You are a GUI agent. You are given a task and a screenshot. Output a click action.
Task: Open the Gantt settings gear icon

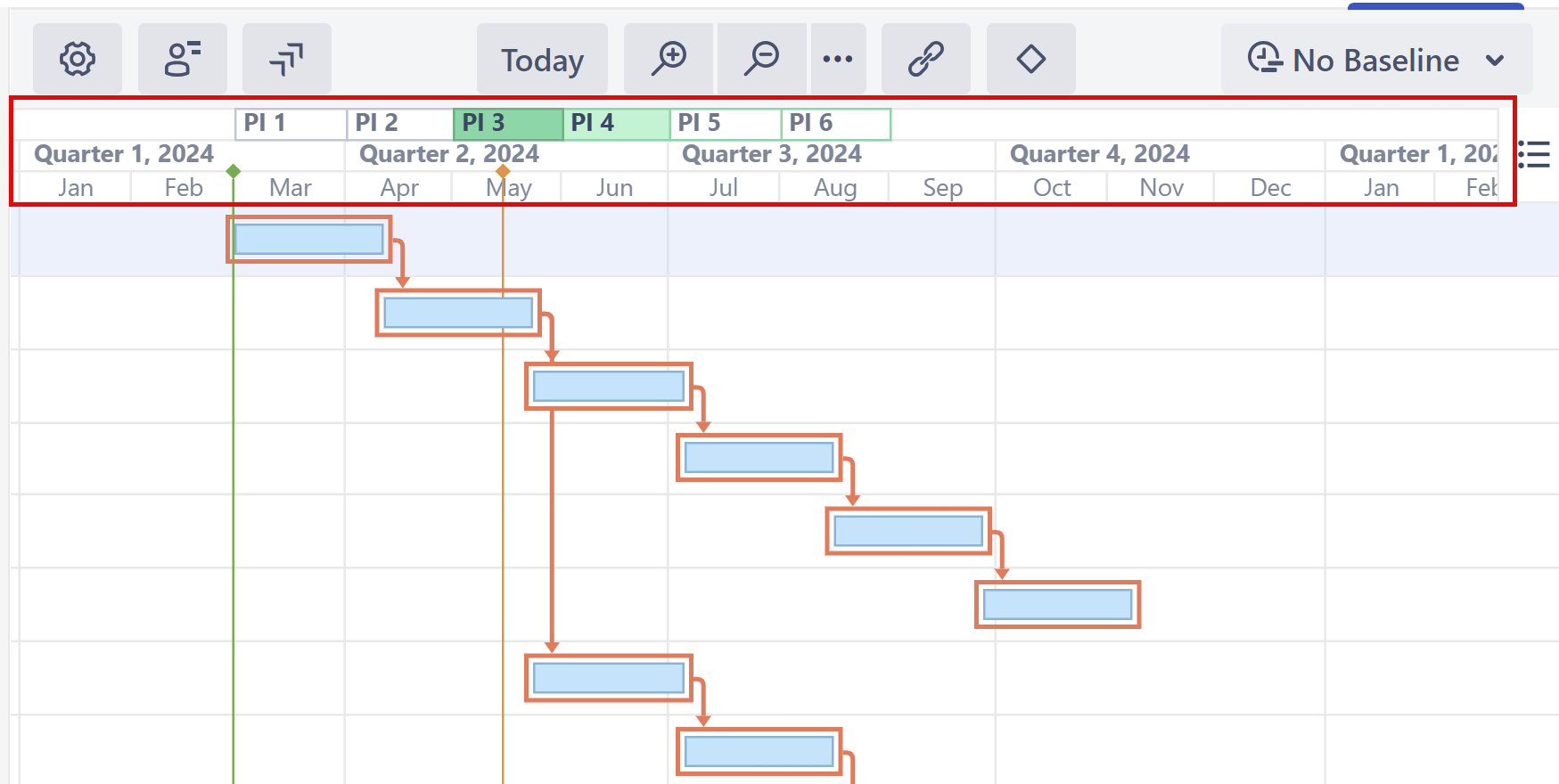[x=78, y=59]
